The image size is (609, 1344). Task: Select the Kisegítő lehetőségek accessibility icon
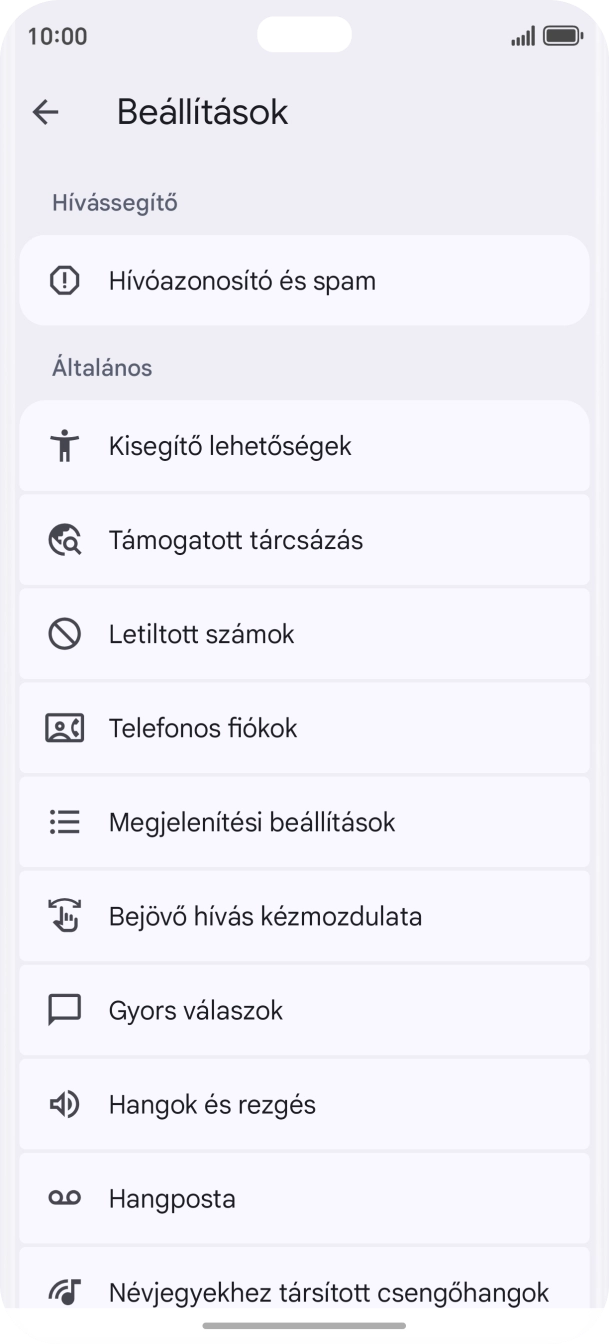(x=64, y=445)
